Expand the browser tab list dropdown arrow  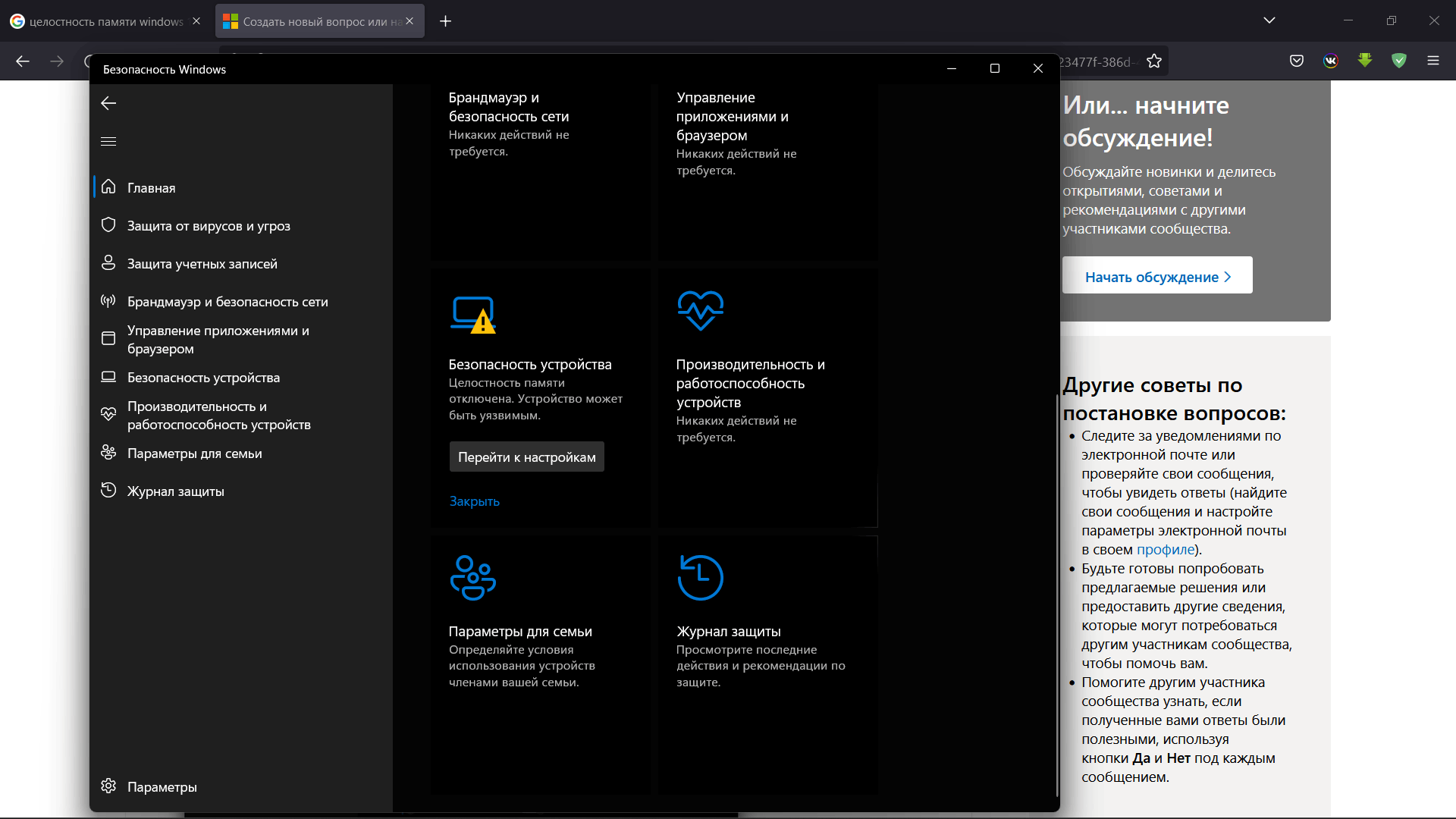[1269, 20]
